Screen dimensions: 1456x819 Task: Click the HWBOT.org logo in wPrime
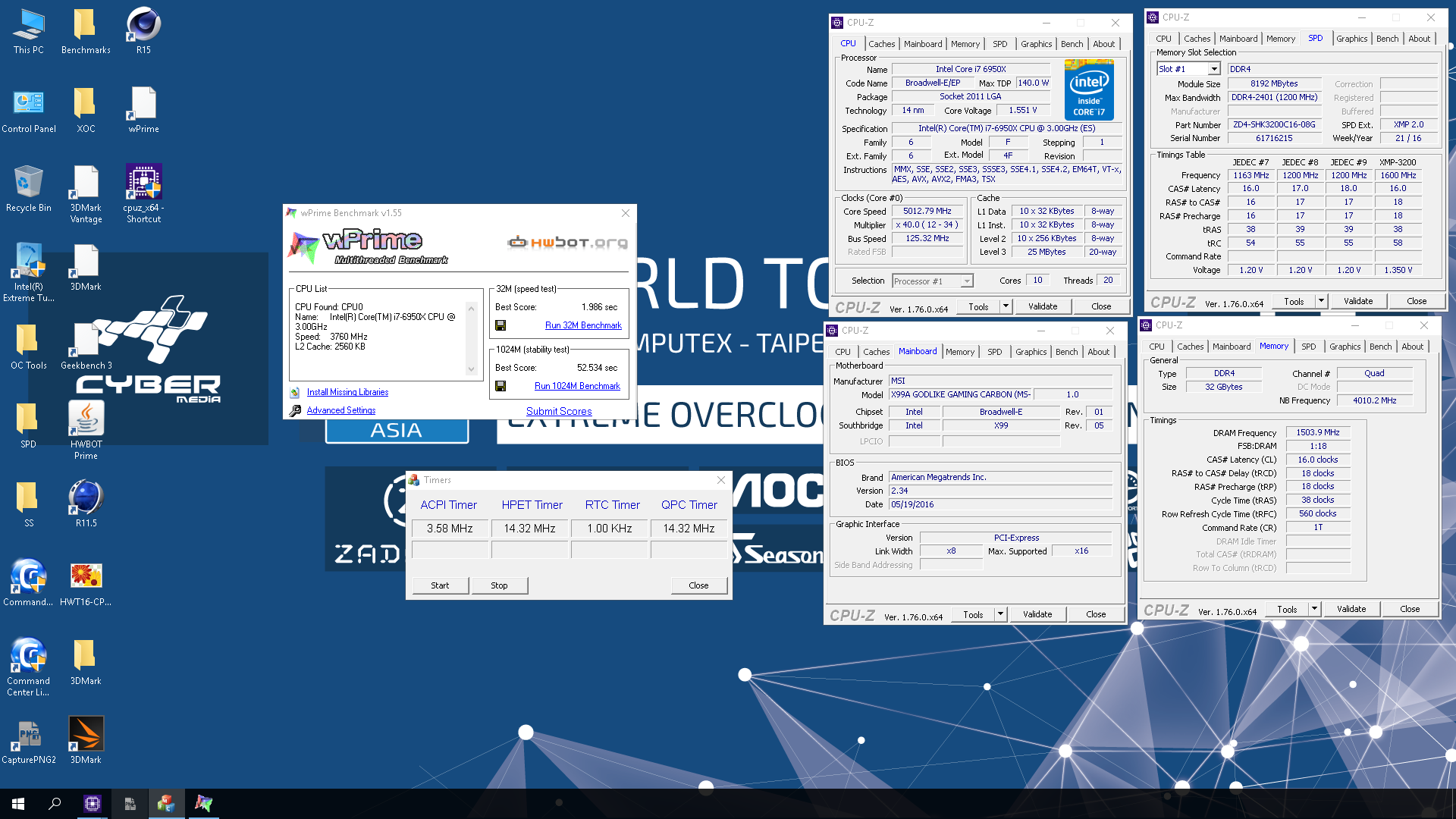[x=568, y=243]
